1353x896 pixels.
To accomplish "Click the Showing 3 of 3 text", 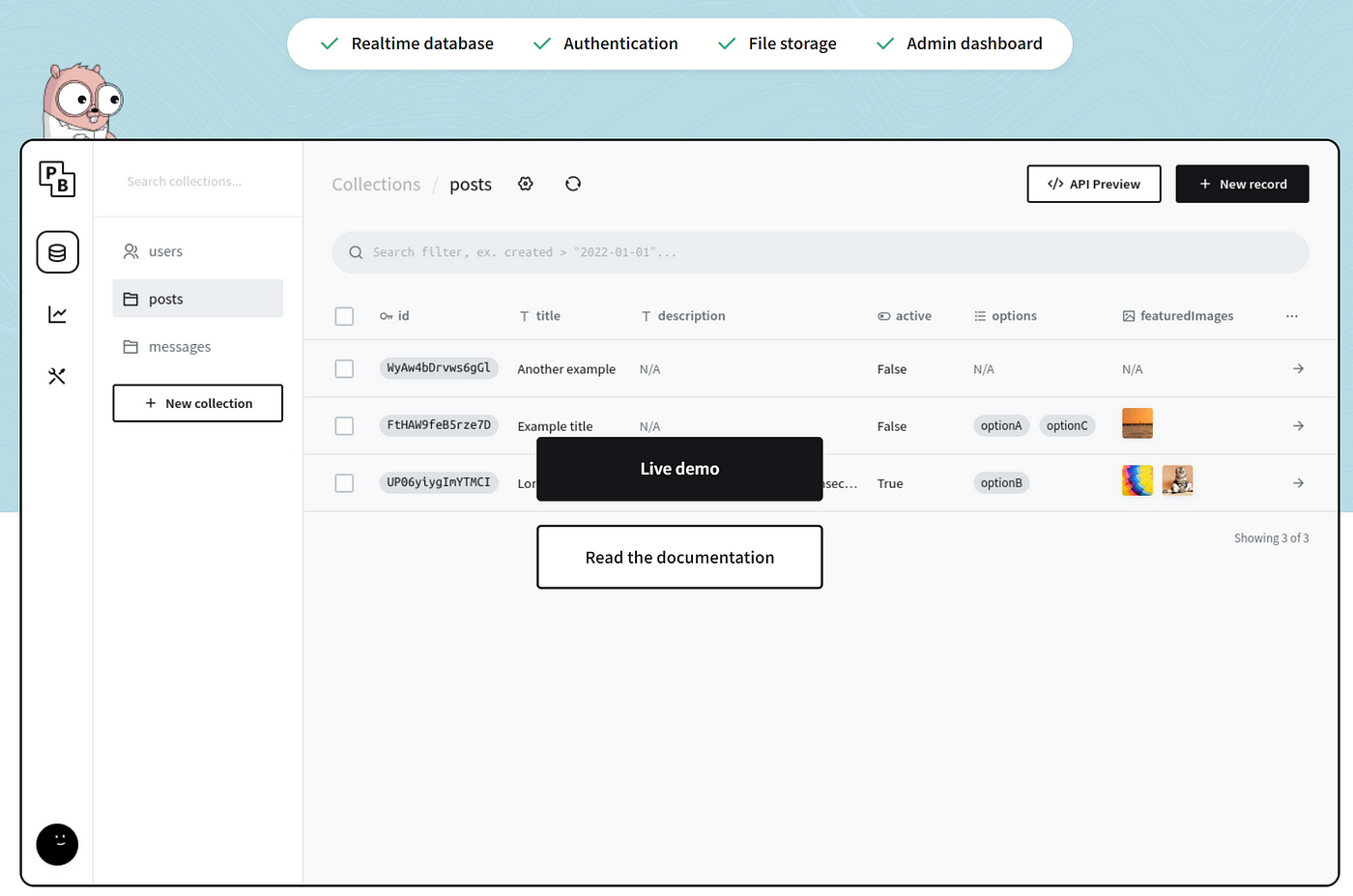I will pyautogui.click(x=1271, y=538).
